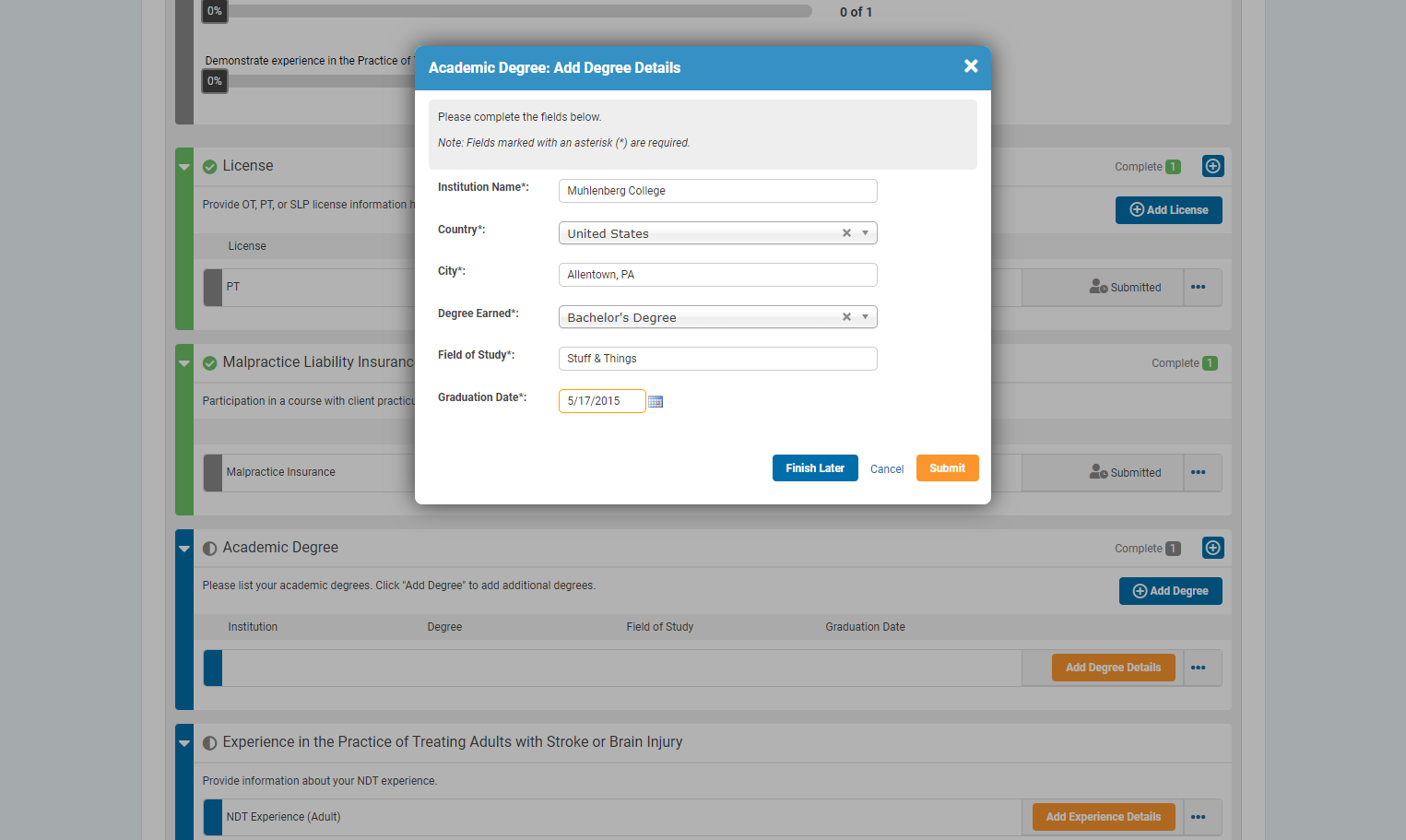Click the Add Degree Details button
This screenshot has height=840, width=1406.
tap(1114, 668)
